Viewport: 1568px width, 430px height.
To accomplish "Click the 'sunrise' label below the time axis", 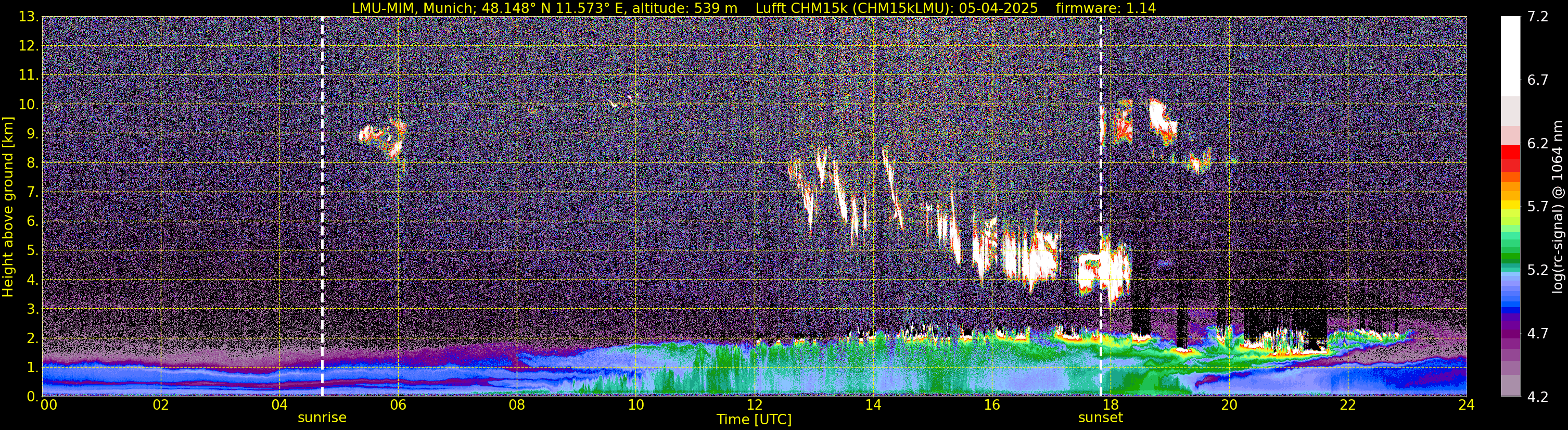I will tap(322, 418).
